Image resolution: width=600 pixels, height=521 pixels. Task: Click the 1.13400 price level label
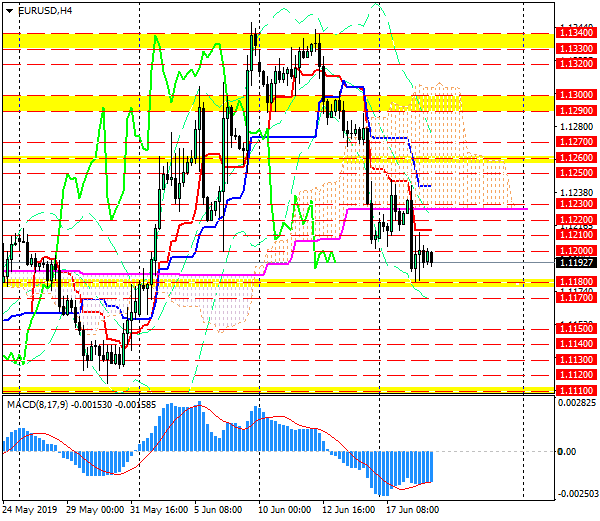[577, 33]
